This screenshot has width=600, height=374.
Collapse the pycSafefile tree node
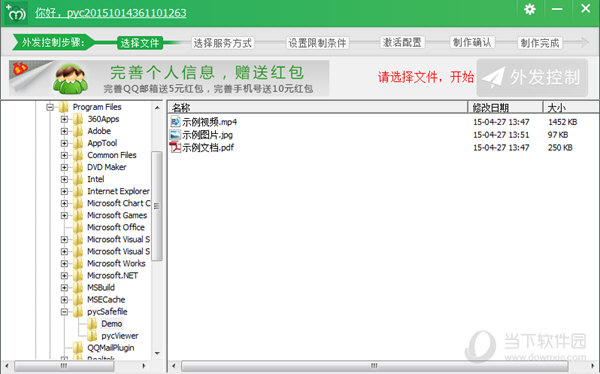pos(64,312)
